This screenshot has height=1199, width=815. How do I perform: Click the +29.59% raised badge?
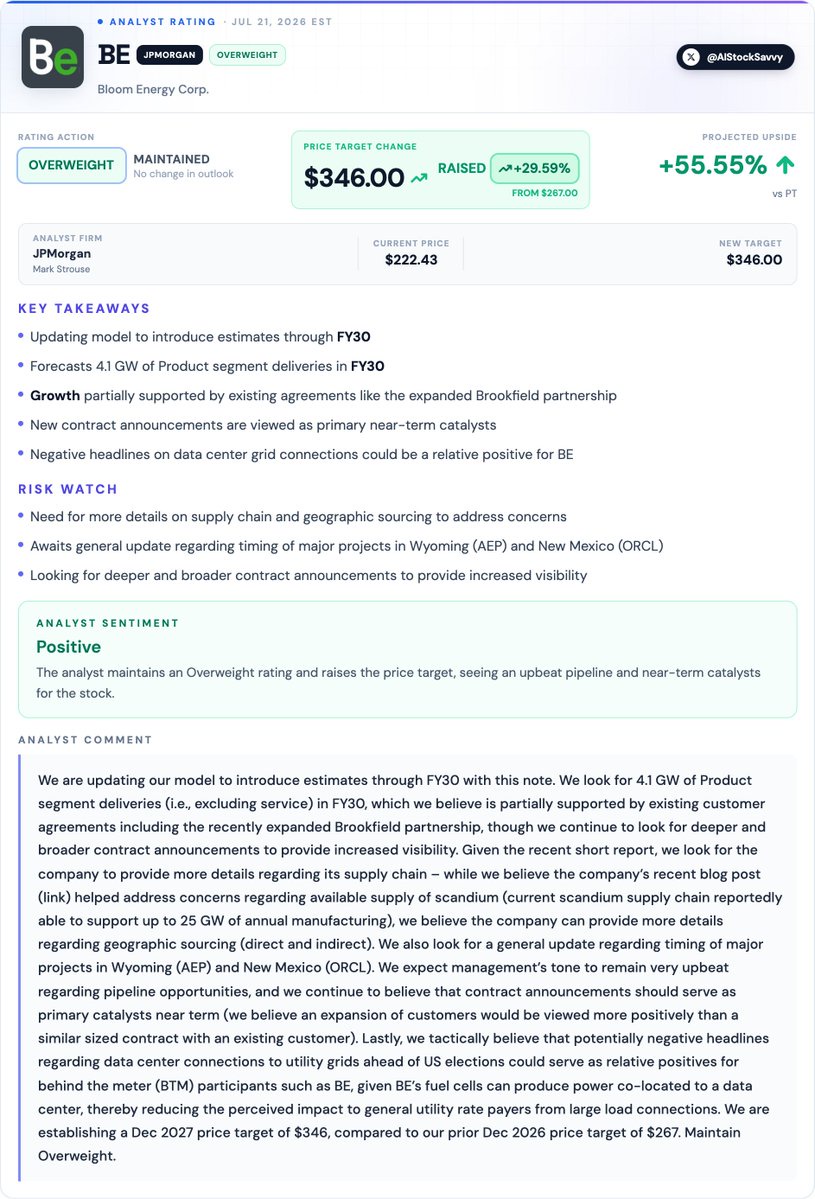(534, 168)
